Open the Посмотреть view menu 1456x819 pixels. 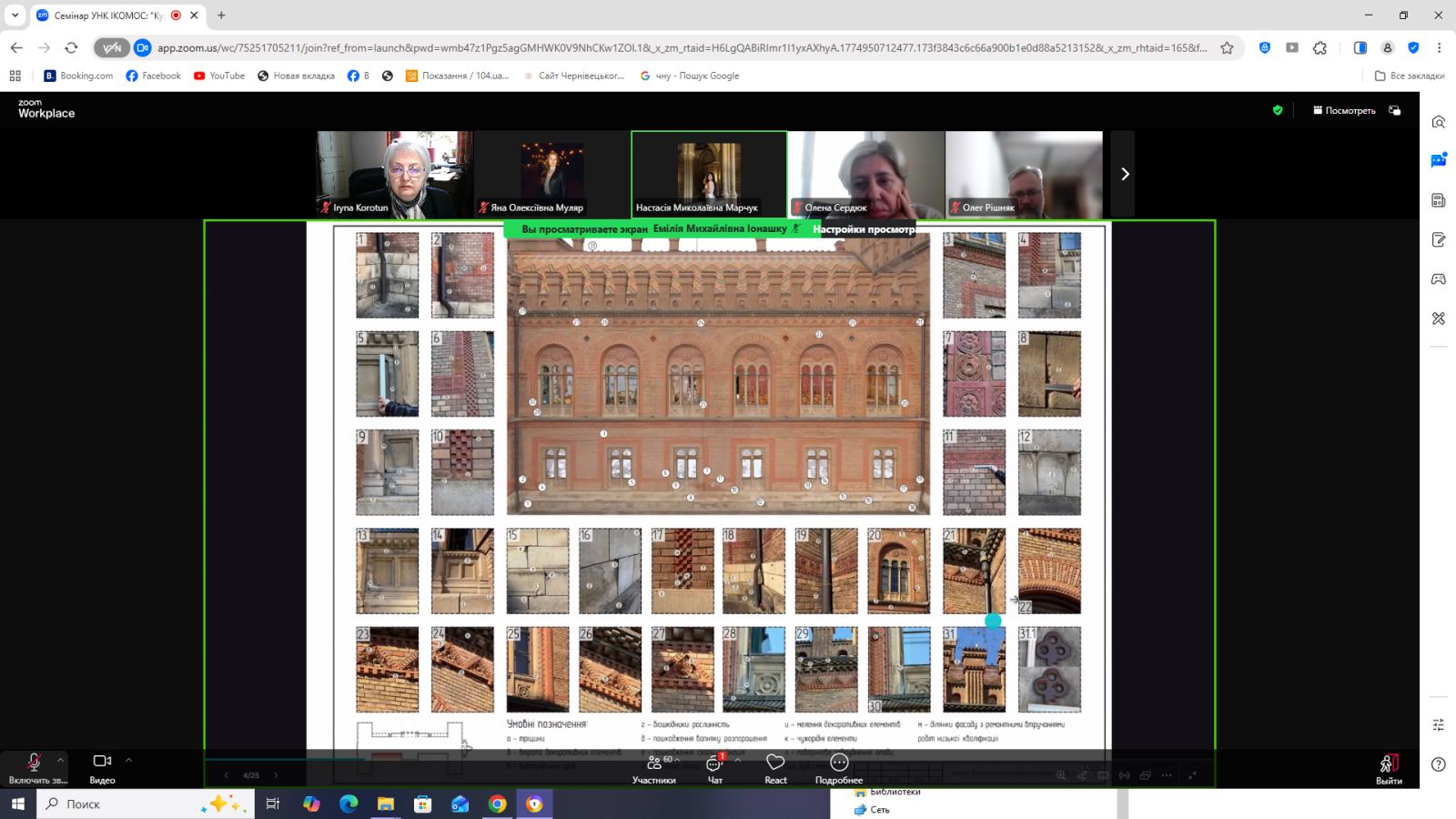(1344, 110)
